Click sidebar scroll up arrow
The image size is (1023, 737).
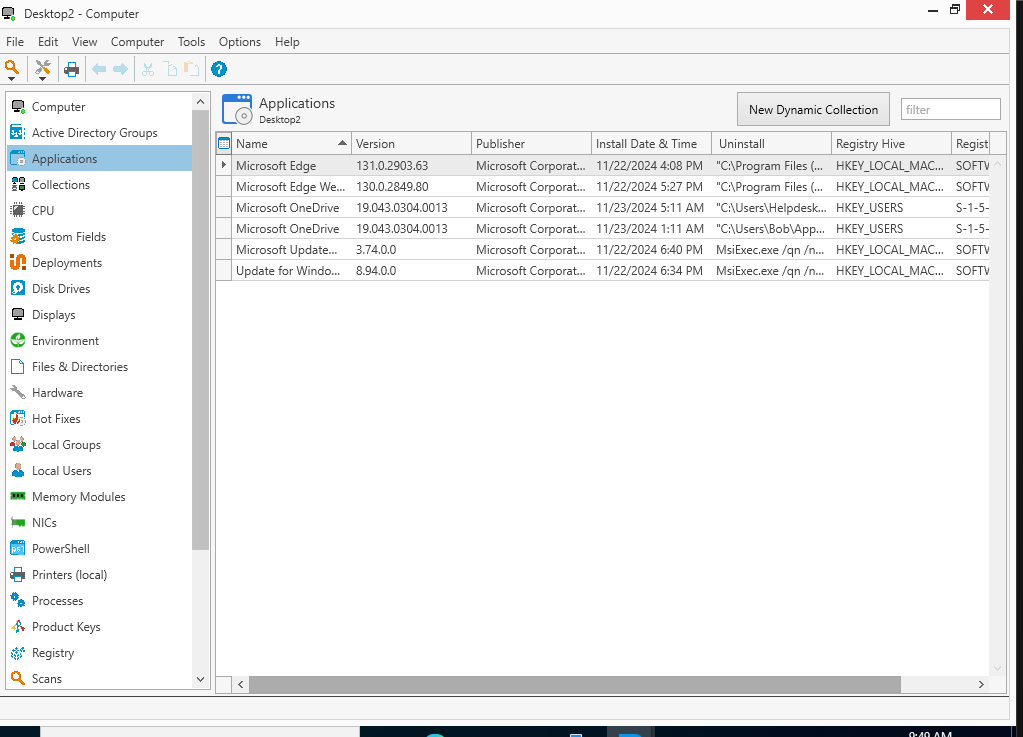[200, 102]
